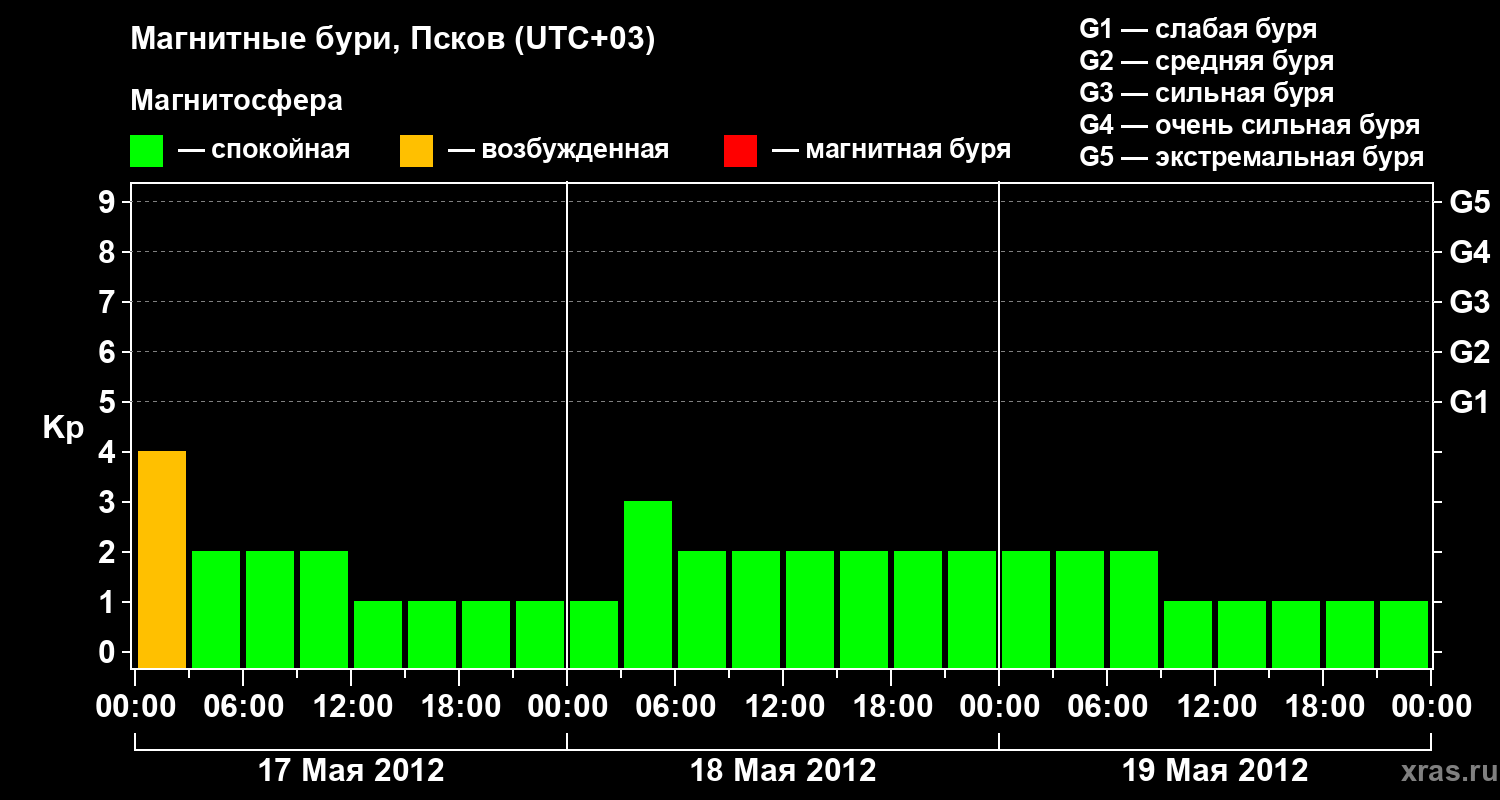
Task: Click the '19 Мая 2012' date label
Action: click(x=1215, y=771)
